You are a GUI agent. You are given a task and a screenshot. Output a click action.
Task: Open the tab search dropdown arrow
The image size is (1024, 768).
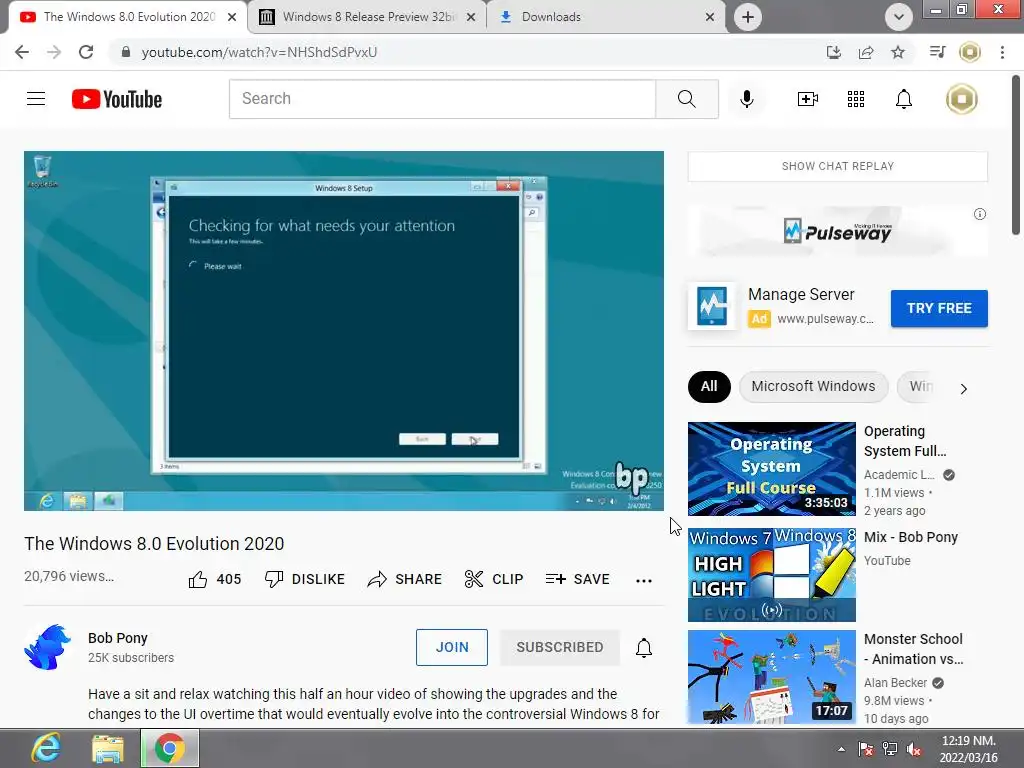click(899, 17)
